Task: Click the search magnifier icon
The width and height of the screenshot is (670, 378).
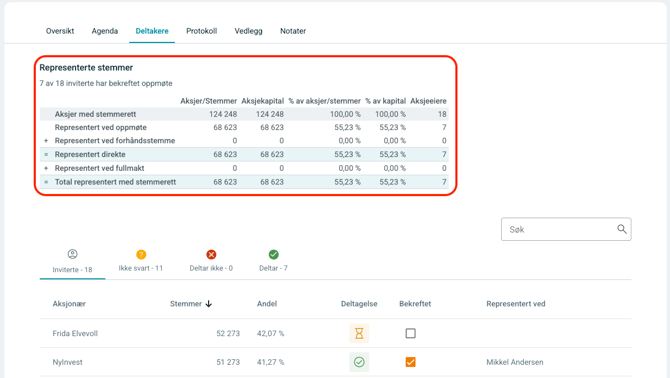Action: 622,229
